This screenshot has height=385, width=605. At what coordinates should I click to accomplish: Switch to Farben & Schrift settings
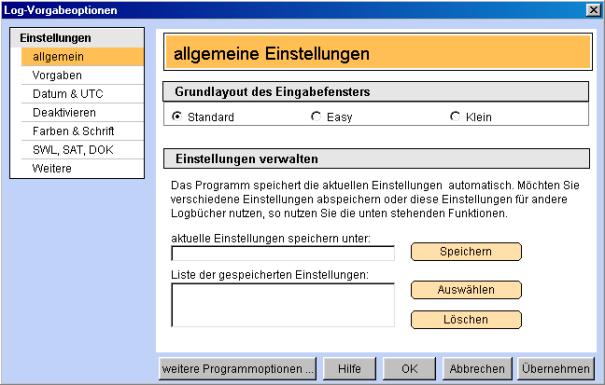click(x=83, y=131)
